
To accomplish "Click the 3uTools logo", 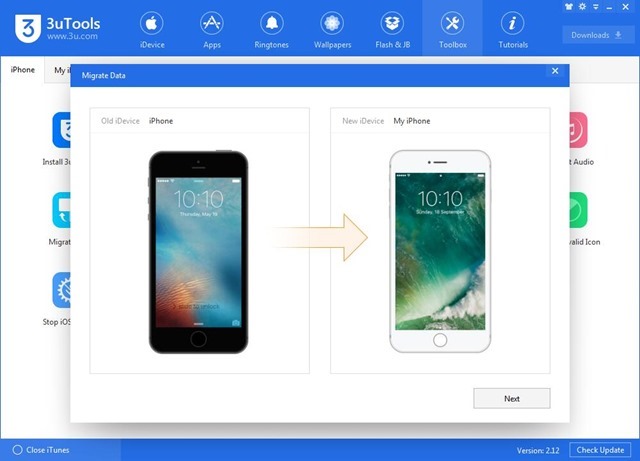I will (x=28, y=28).
